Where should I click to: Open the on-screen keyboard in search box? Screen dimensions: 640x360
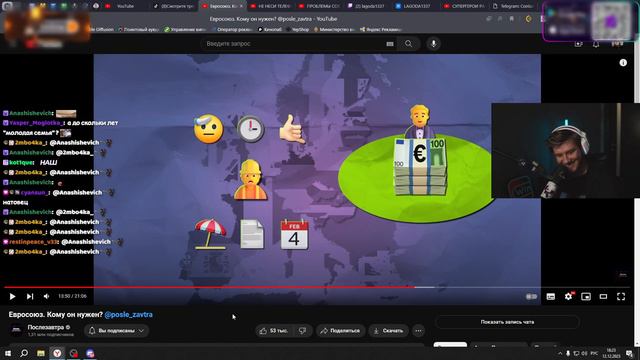click(390, 44)
